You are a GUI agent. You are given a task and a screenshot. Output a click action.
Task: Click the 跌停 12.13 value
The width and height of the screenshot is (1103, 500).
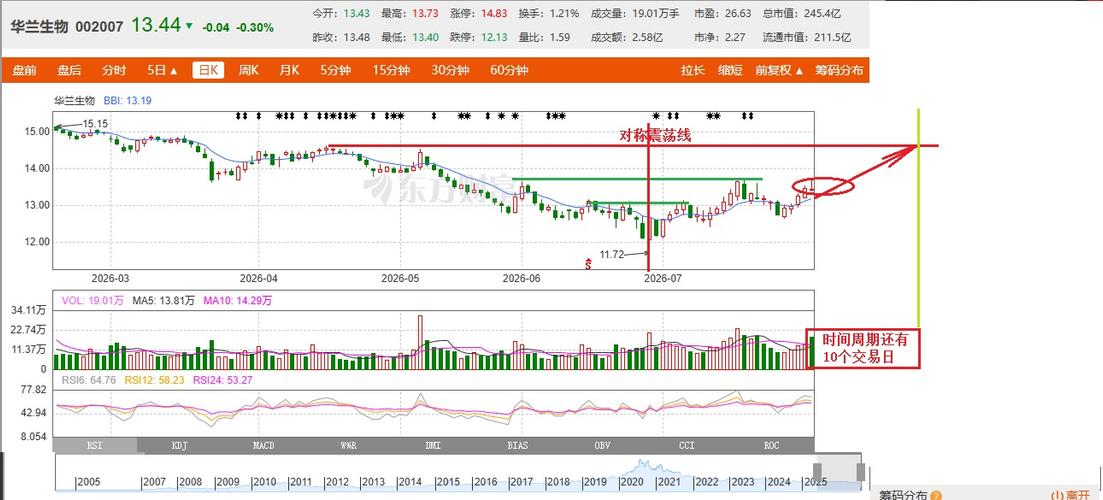pyautogui.click(x=495, y=37)
